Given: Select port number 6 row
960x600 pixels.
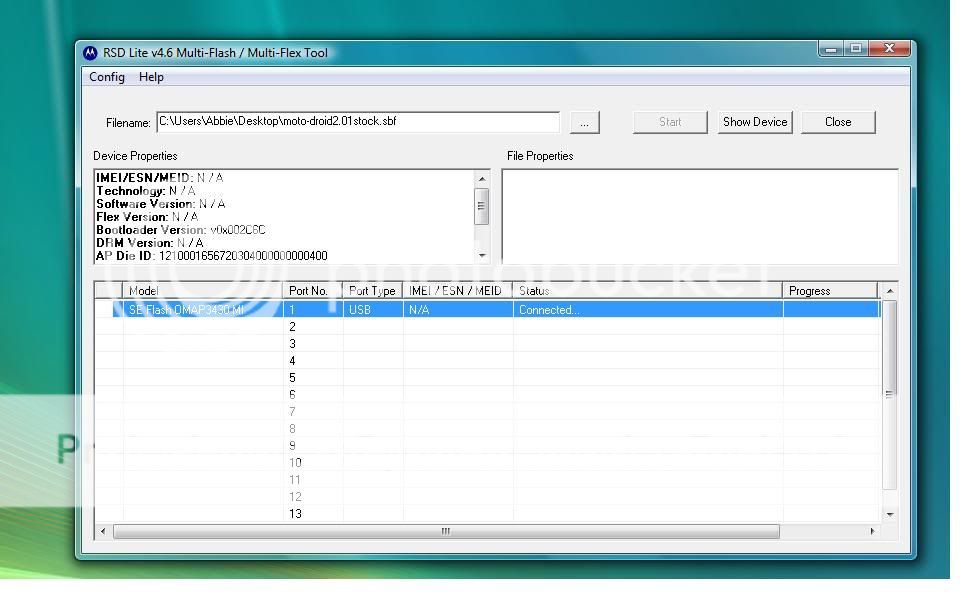Looking at the screenshot, I should pos(488,395).
